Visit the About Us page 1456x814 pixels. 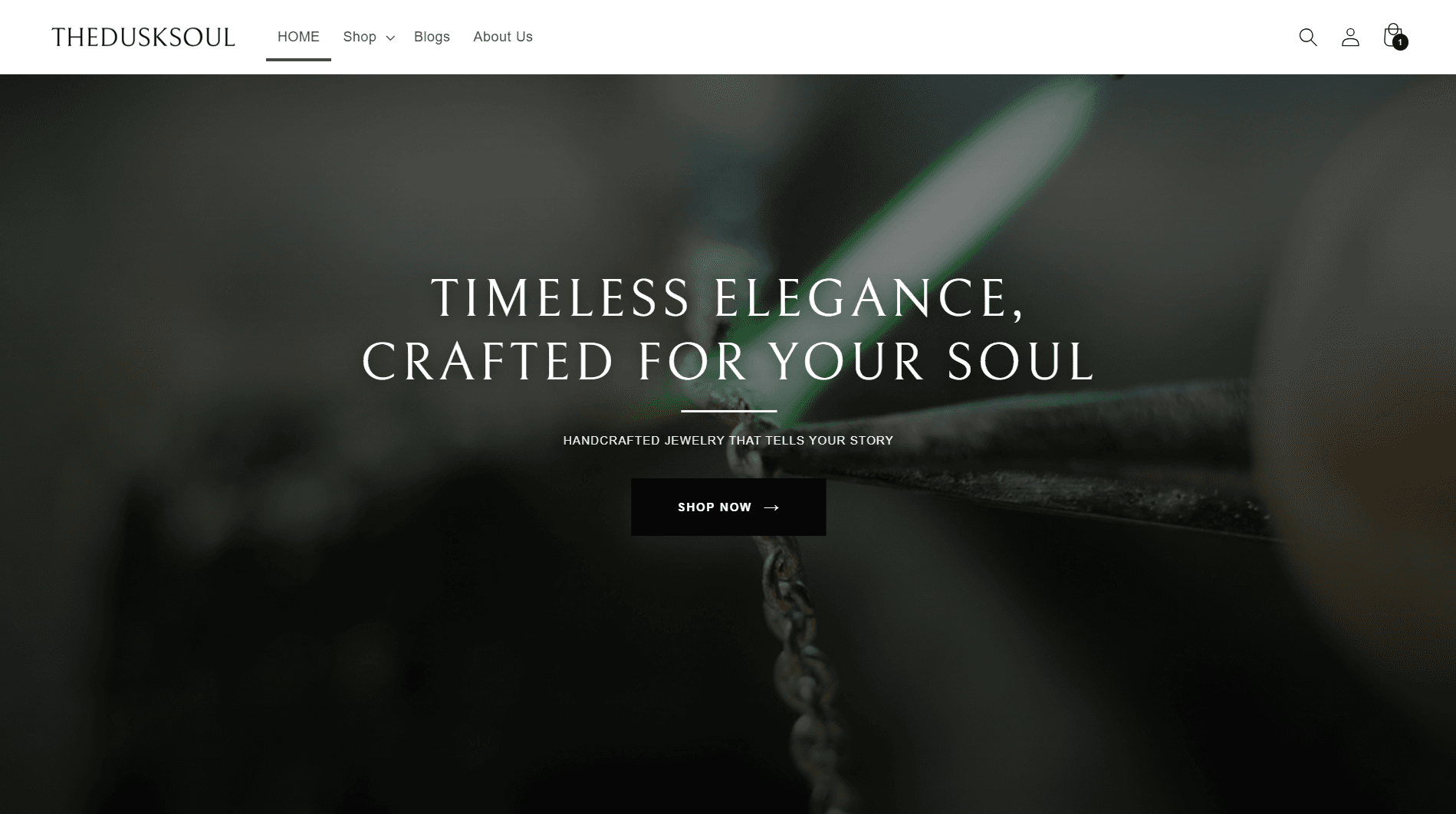click(503, 37)
